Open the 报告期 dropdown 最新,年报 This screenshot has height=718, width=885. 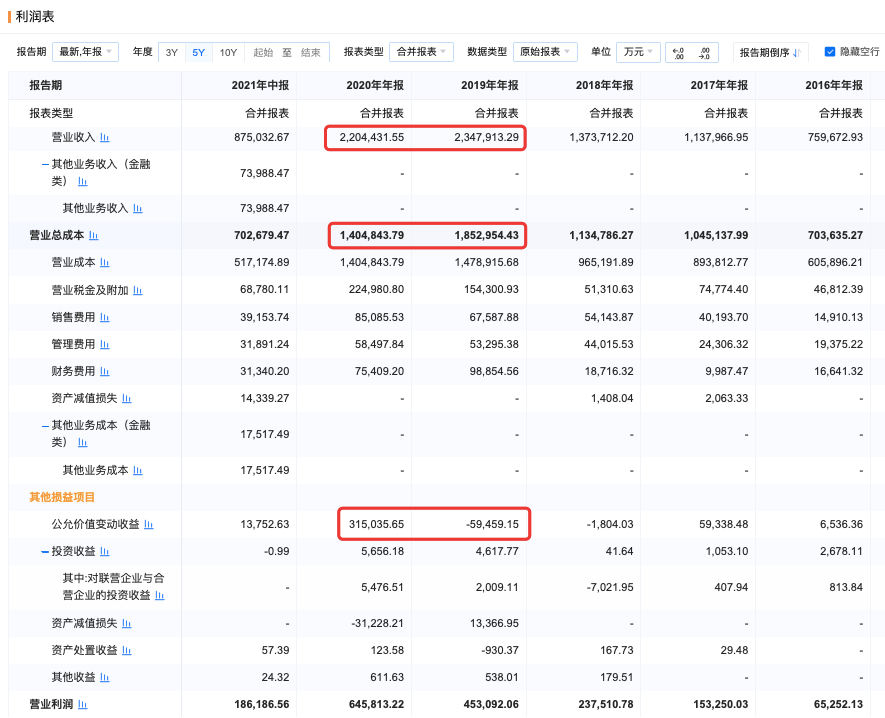[x=86, y=52]
